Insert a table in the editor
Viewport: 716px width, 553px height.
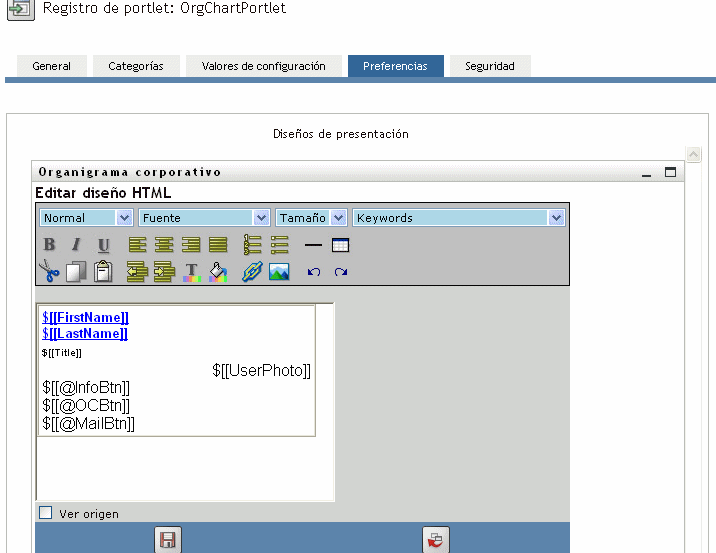point(341,245)
